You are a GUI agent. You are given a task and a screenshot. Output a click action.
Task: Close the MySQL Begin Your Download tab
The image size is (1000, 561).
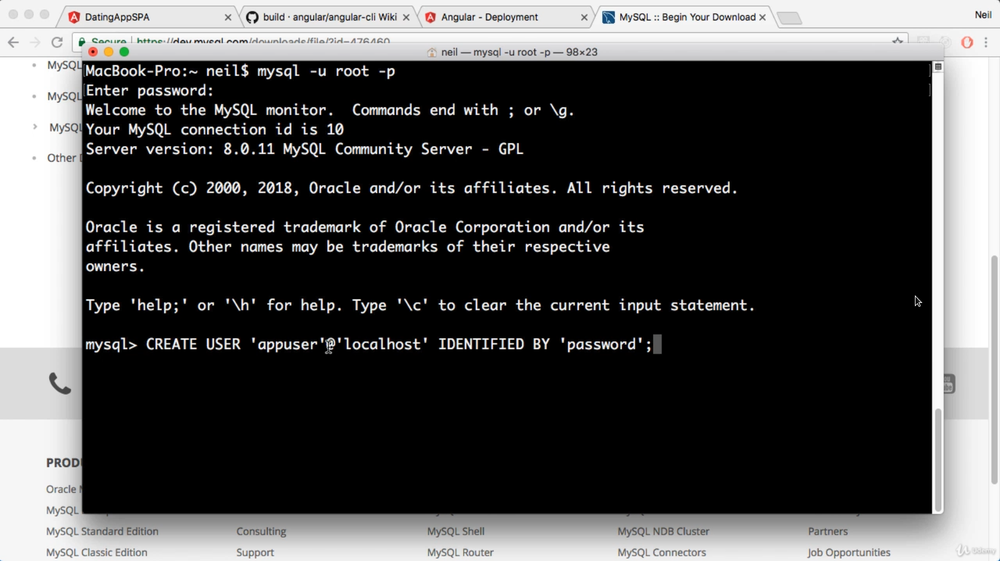point(763,17)
